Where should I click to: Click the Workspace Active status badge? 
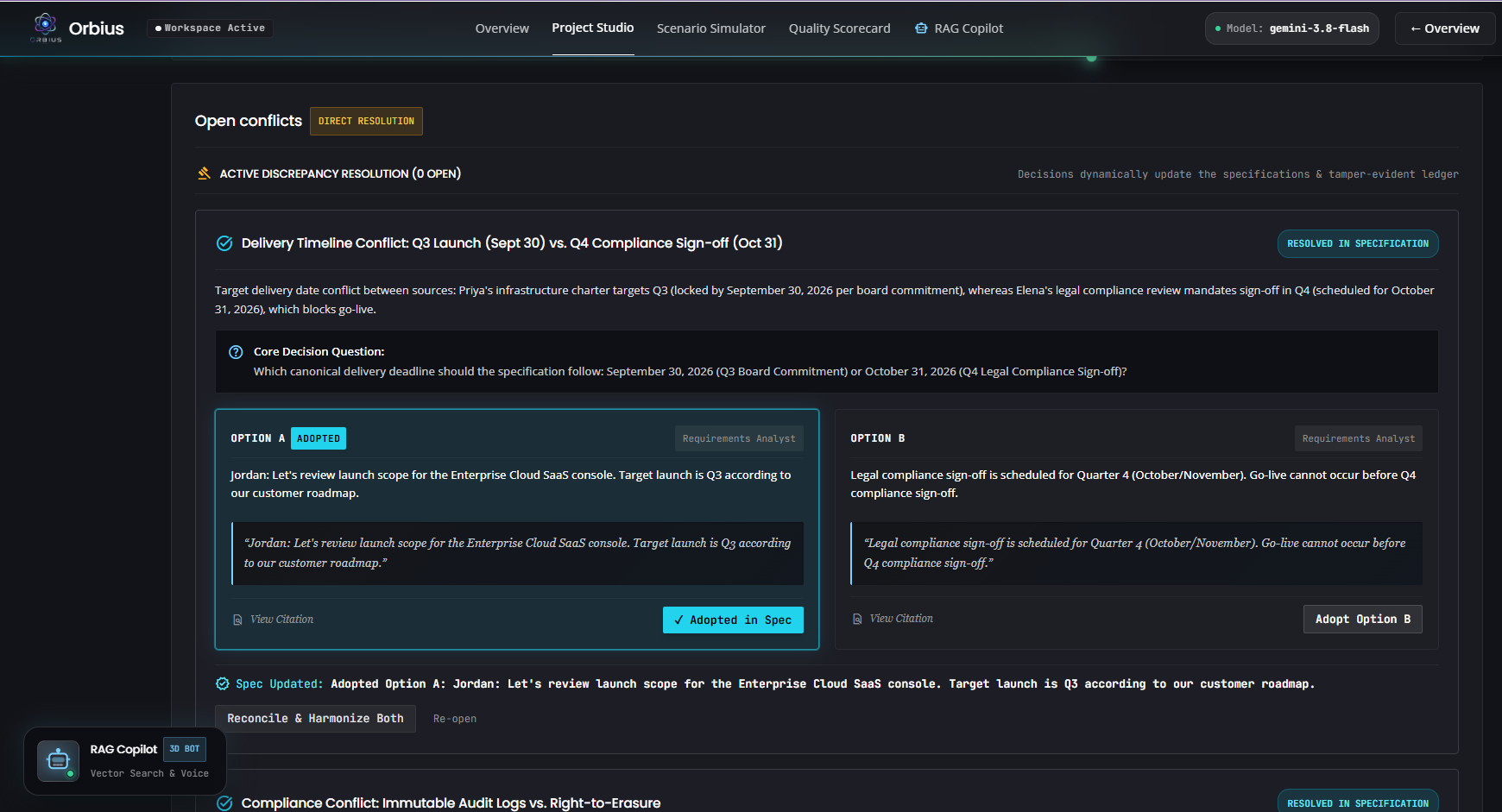click(x=210, y=28)
